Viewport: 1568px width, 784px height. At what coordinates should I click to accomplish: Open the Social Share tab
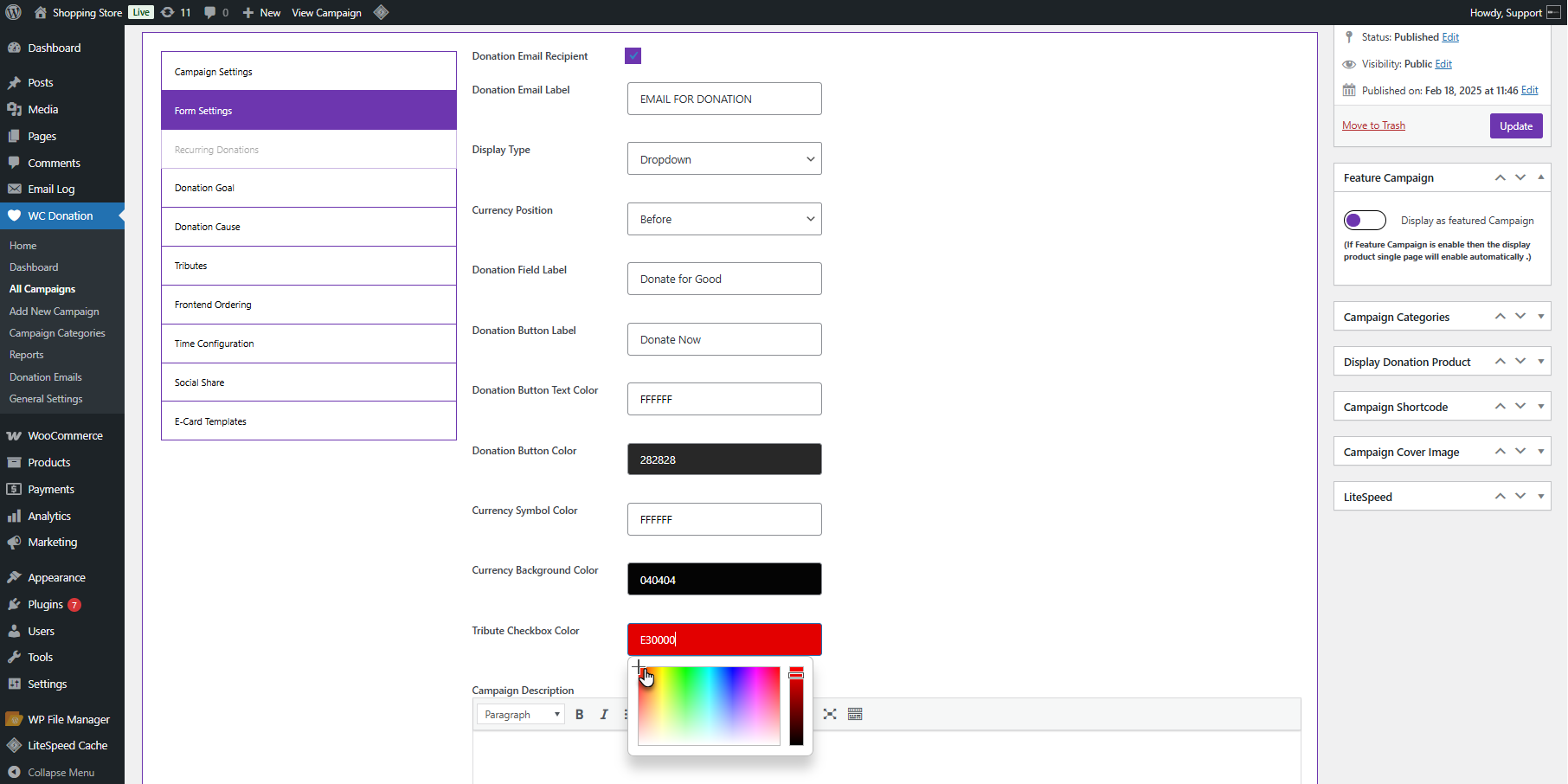[308, 382]
